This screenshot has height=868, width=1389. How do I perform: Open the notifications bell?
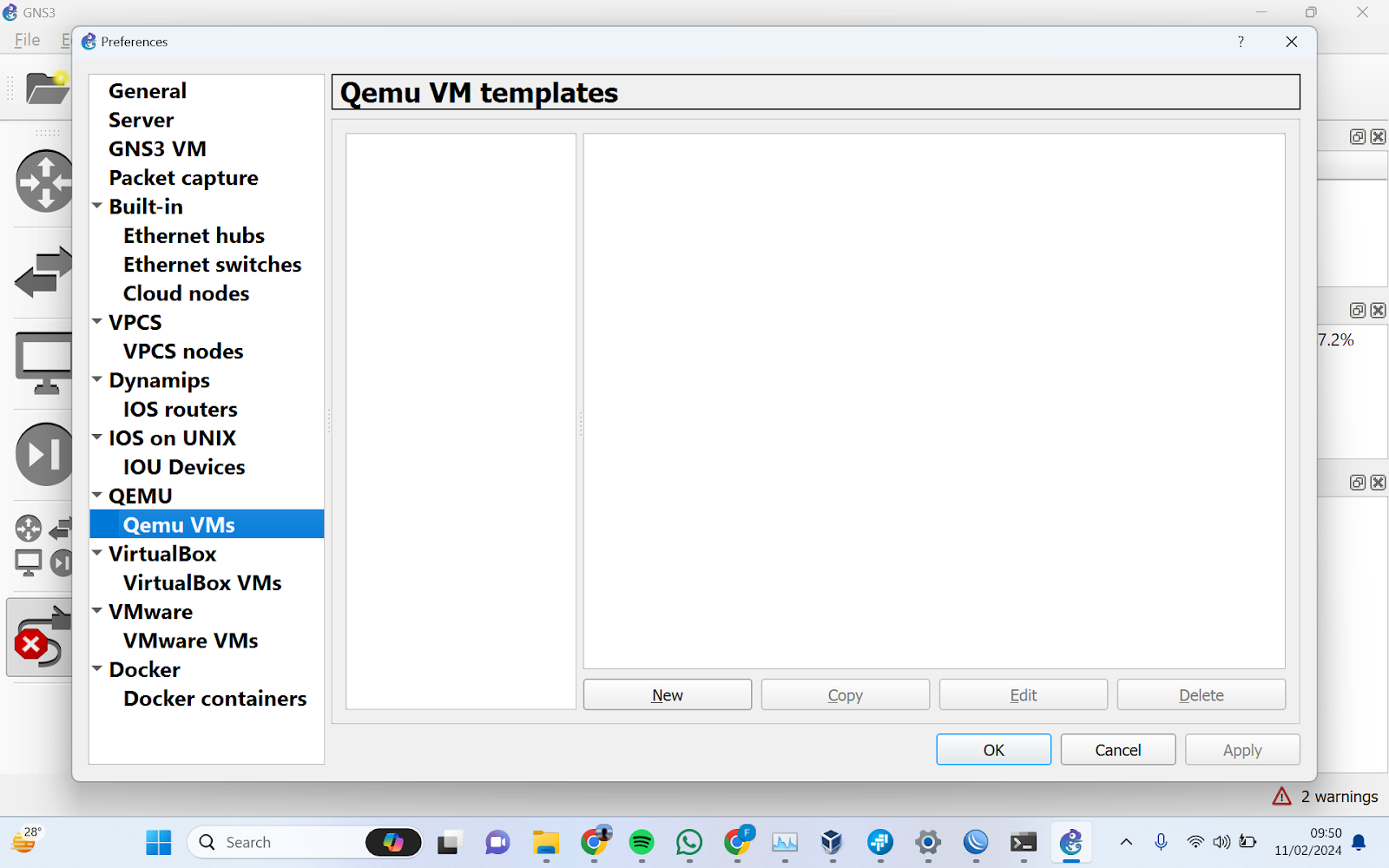(1359, 842)
